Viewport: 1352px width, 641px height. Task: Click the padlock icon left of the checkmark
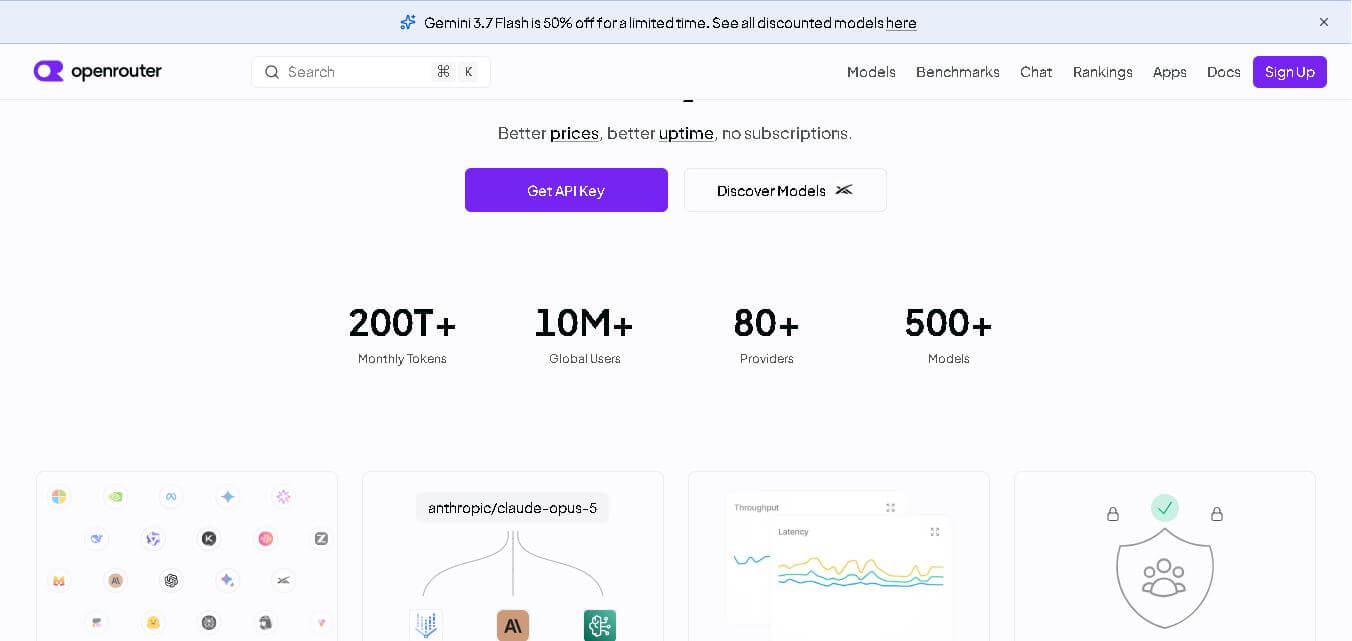click(x=1112, y=514)
